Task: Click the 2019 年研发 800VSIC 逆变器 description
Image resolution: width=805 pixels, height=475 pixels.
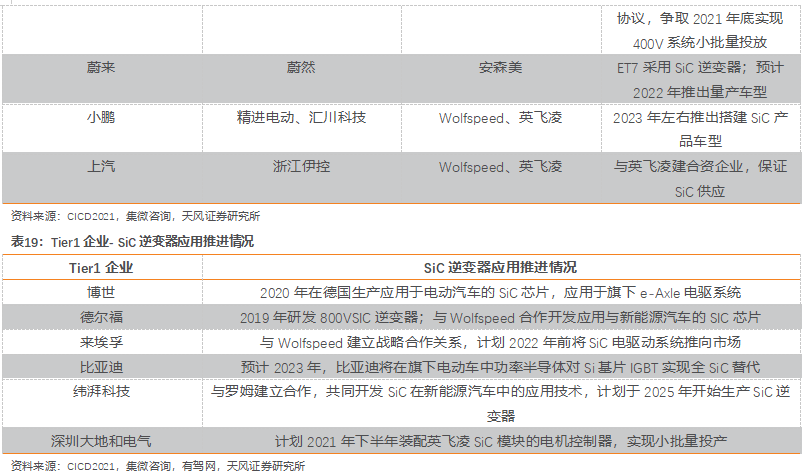Action: [501, 317]
